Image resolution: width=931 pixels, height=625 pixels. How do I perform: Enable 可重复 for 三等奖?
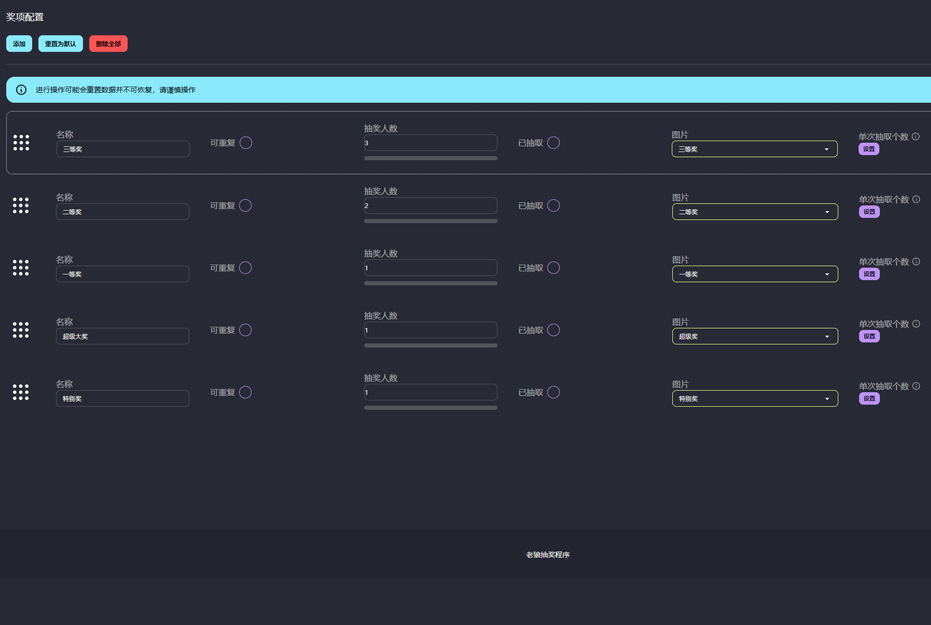pyautogui.click(x=245, y=143)
